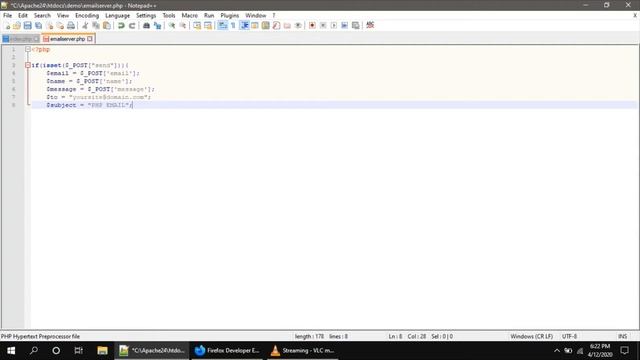The height and width of the screenshot is (360, 640).
Task: Open the Windows notification center icon
Action: click(x=624, y=351)
